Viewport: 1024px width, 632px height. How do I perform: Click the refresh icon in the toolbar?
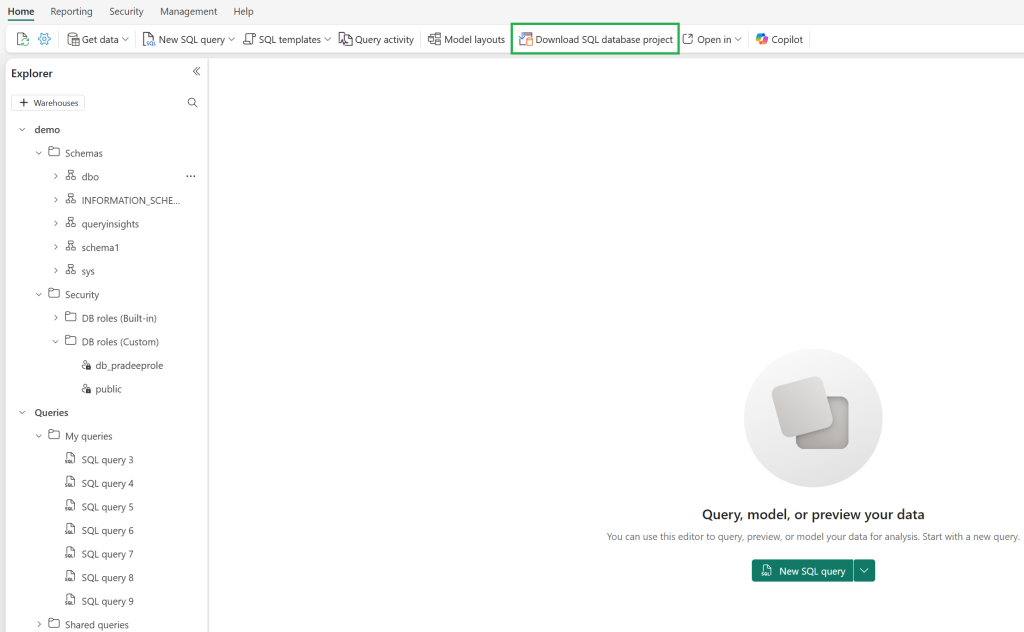[x=23, y=39]
